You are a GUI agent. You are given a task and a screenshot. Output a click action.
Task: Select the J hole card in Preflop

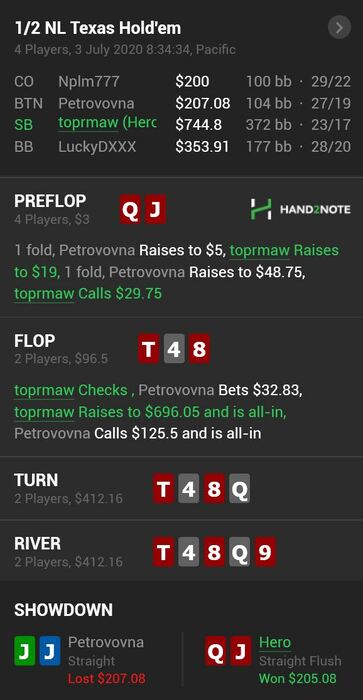(155, 209)
